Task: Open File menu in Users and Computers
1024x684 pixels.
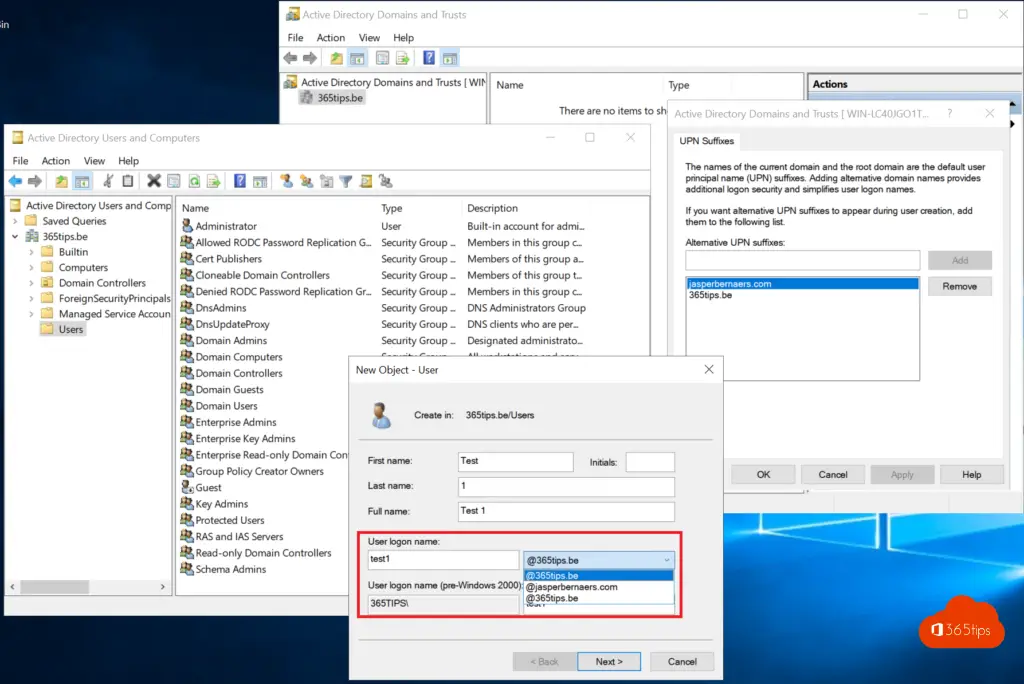Action: point(20,161)
